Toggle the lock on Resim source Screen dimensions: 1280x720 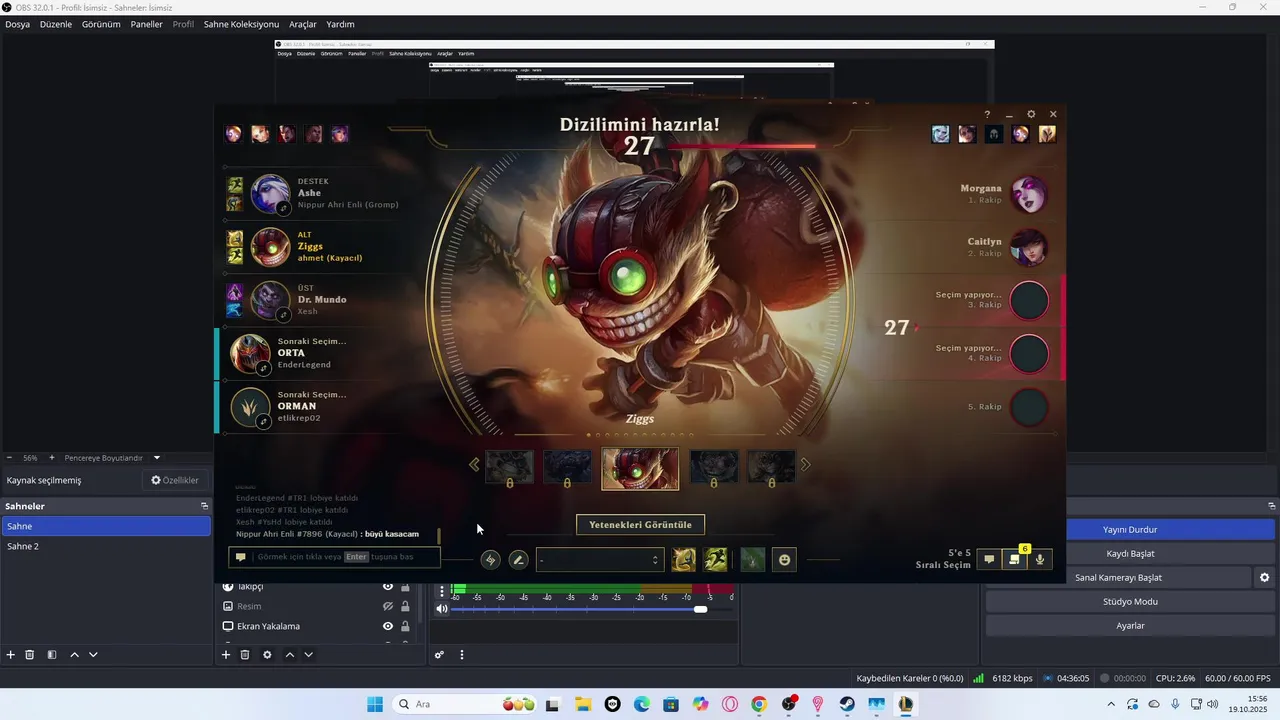click(405, 606)
